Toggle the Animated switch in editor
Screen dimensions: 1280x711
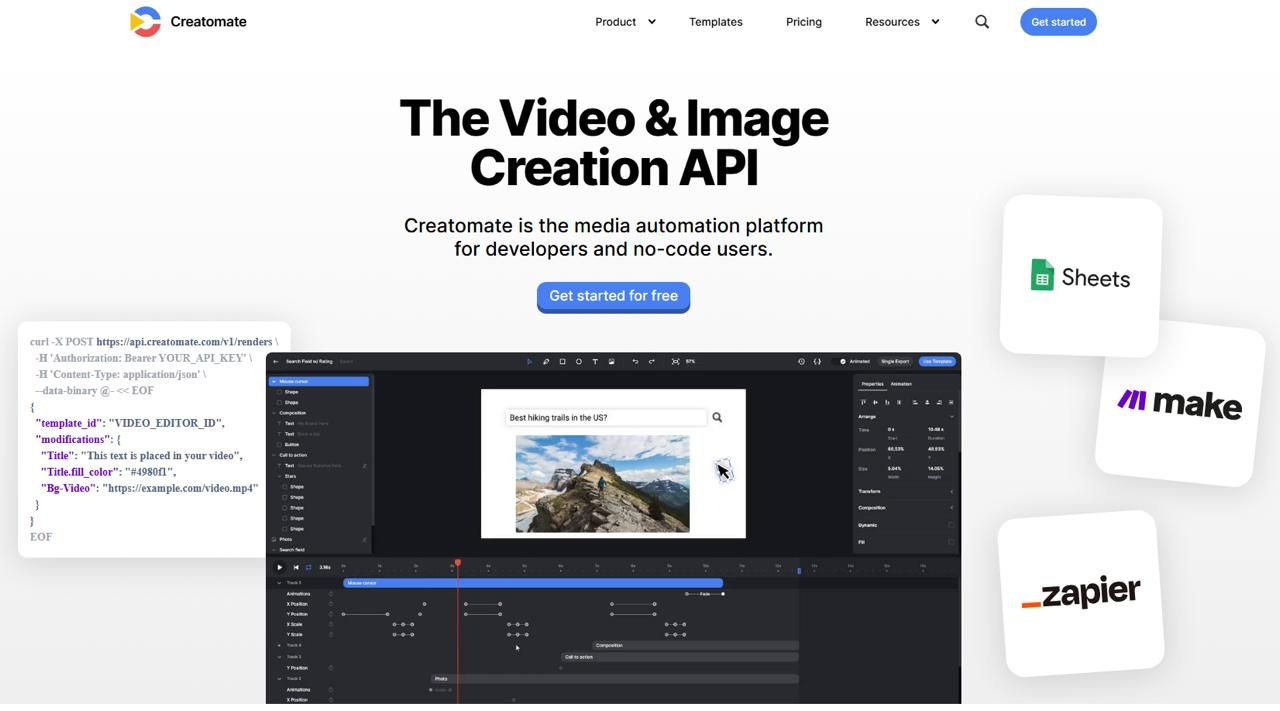[841, 361]
